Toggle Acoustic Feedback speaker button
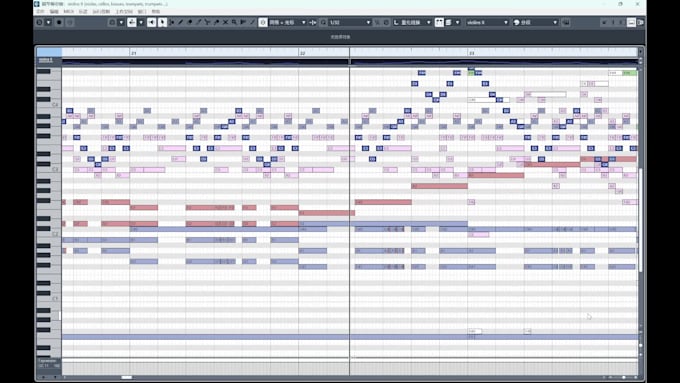Viewport: 680px width, 383px height. [x=151, y=22]
